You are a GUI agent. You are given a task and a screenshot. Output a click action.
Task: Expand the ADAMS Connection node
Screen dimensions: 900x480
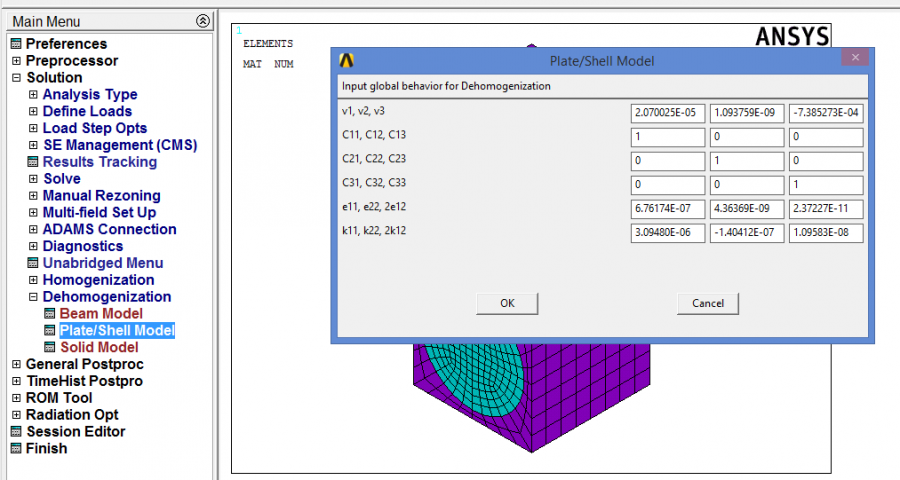33,229
